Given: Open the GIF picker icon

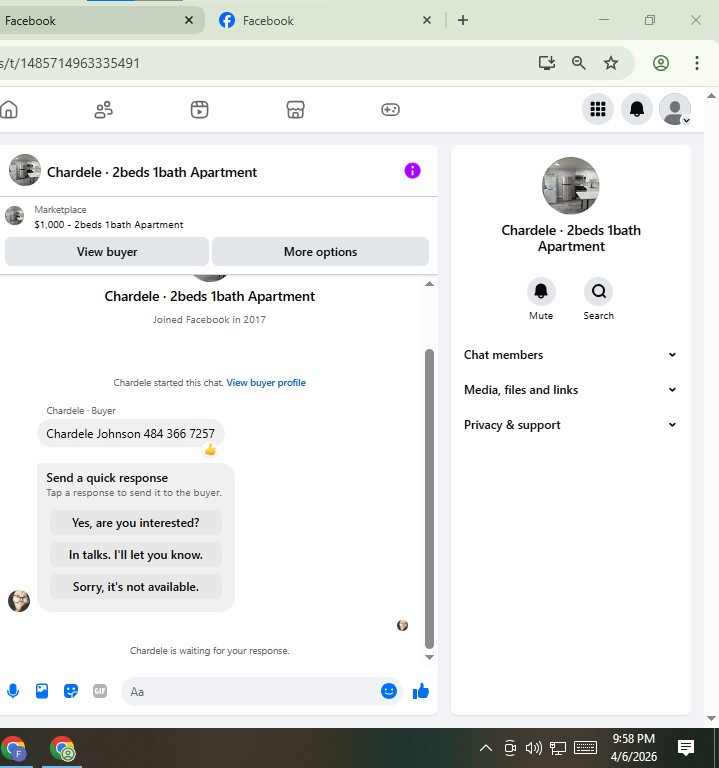Looking at the screenshot, I should (100, 691).
